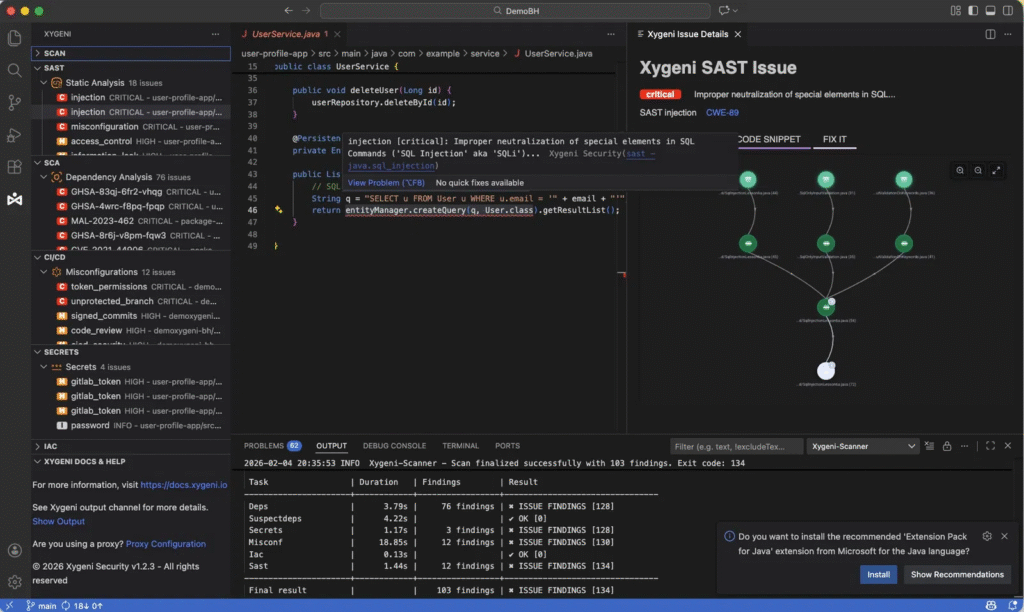Open the Xygeni-Scanner output channel dropdown

coord(863,446)
